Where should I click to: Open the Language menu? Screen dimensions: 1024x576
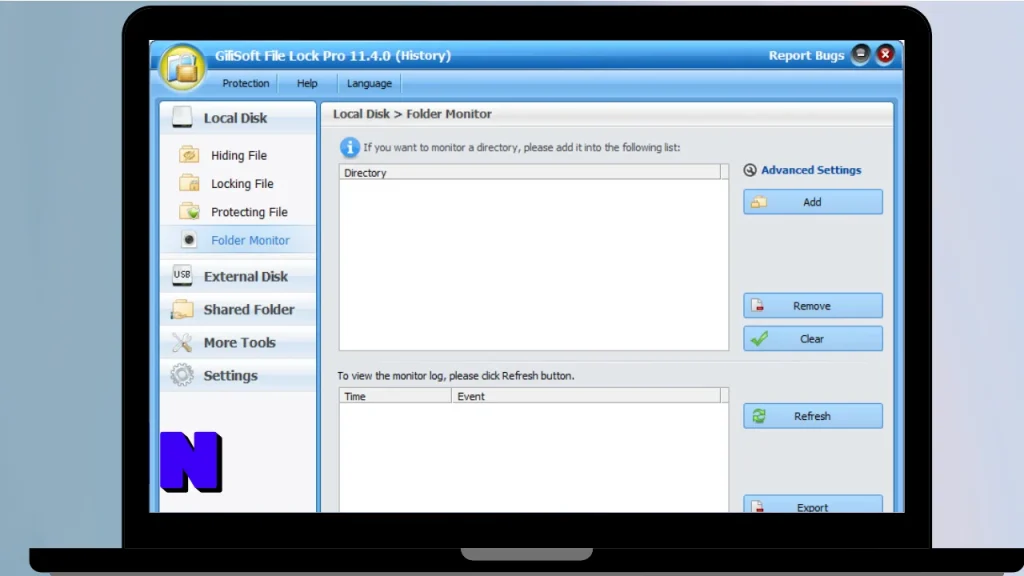[x=369, y=83]
